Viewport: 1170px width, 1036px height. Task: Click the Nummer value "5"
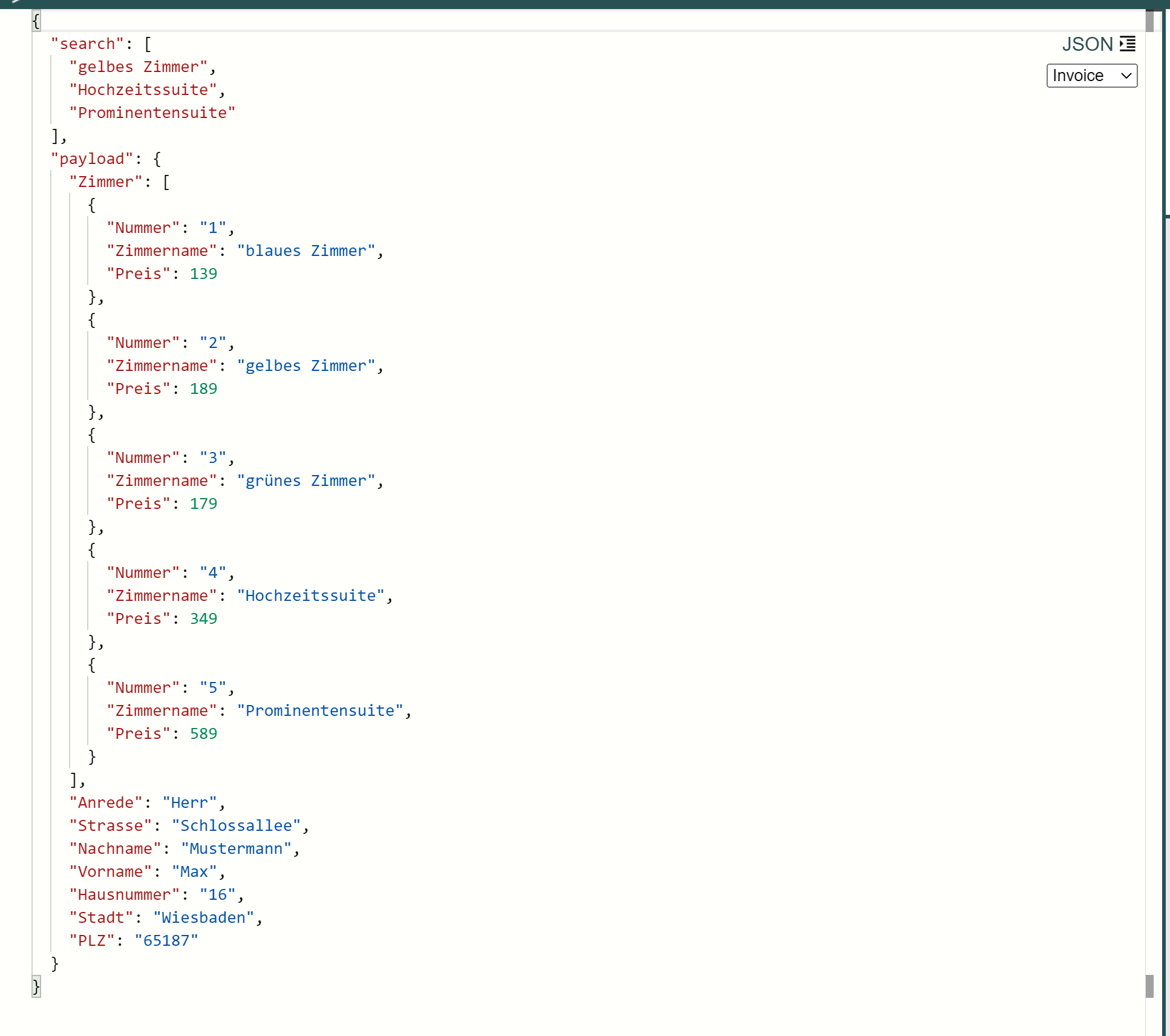tap(213, 688)
